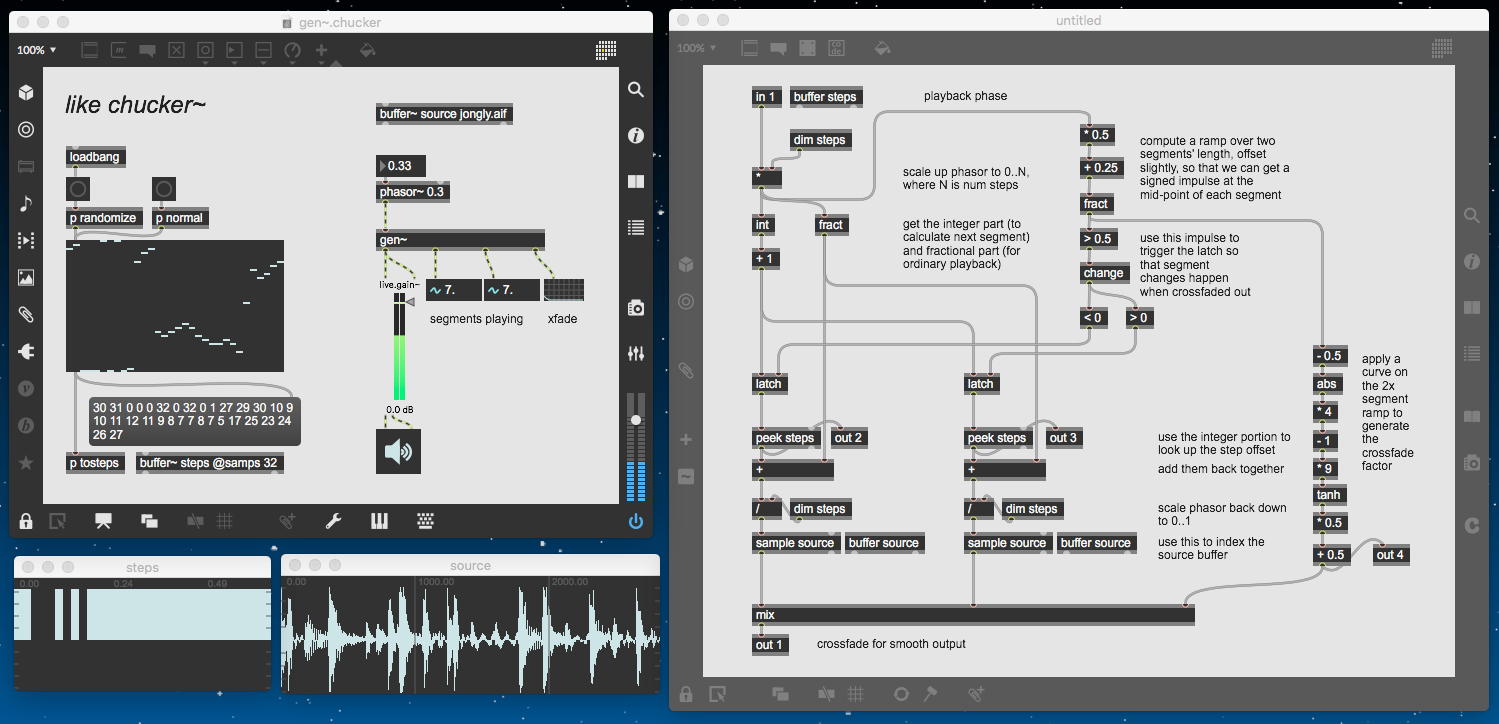Viewport: 1499px width, 724px height.
Task: Open the play-triangle objects dropdown in top toolbar
Action: click(234, 49)
